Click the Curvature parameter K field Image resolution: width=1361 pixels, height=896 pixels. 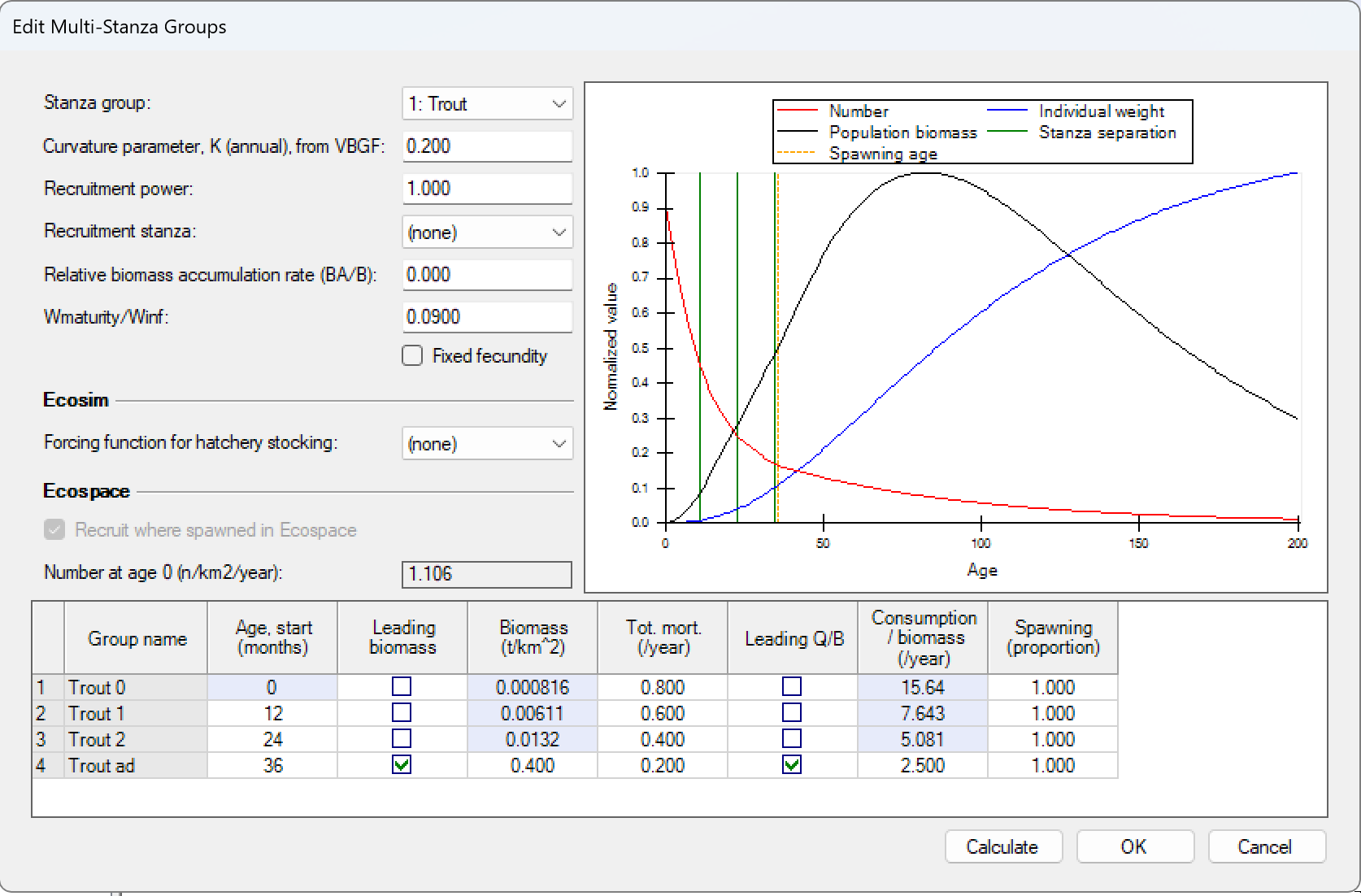pos(486,146)
